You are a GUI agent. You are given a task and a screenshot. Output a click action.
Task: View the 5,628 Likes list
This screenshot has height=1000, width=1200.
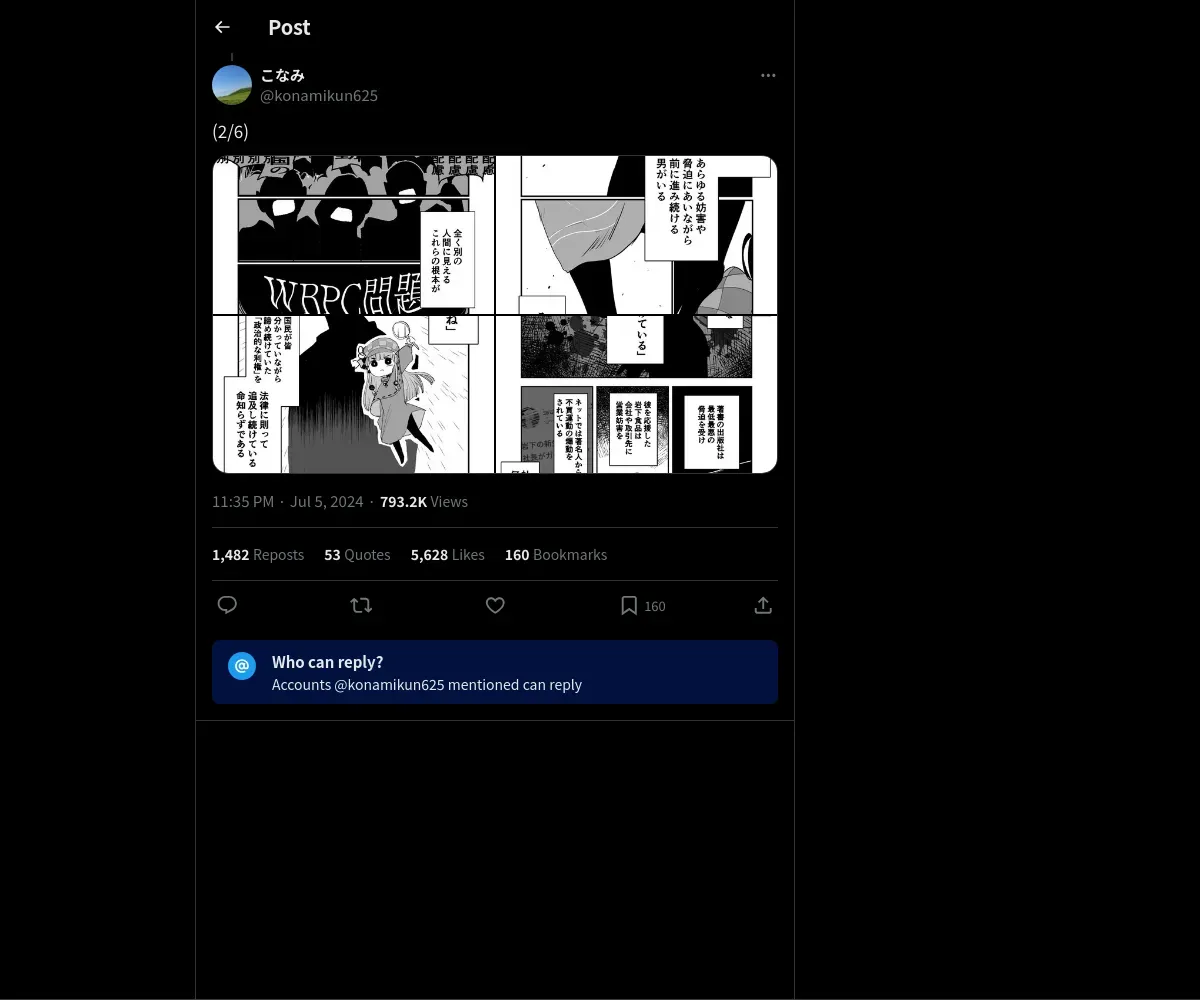click(448, 554)
